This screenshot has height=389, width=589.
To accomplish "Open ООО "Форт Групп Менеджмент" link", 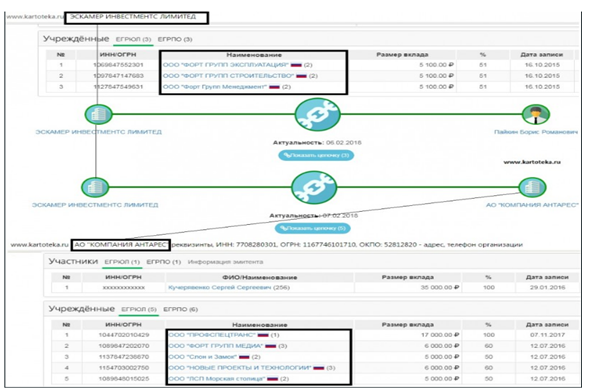I will (215, 87).
